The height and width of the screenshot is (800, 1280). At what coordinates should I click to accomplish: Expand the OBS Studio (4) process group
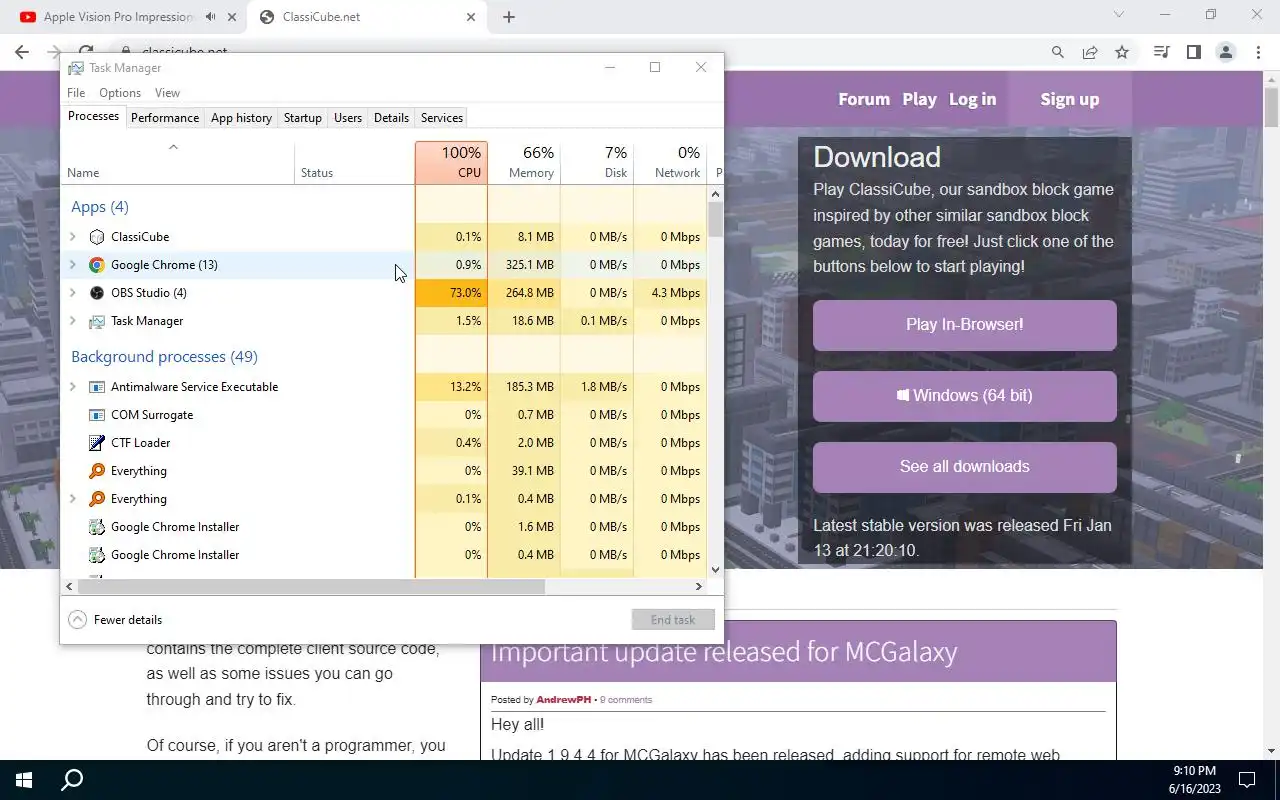72,293
